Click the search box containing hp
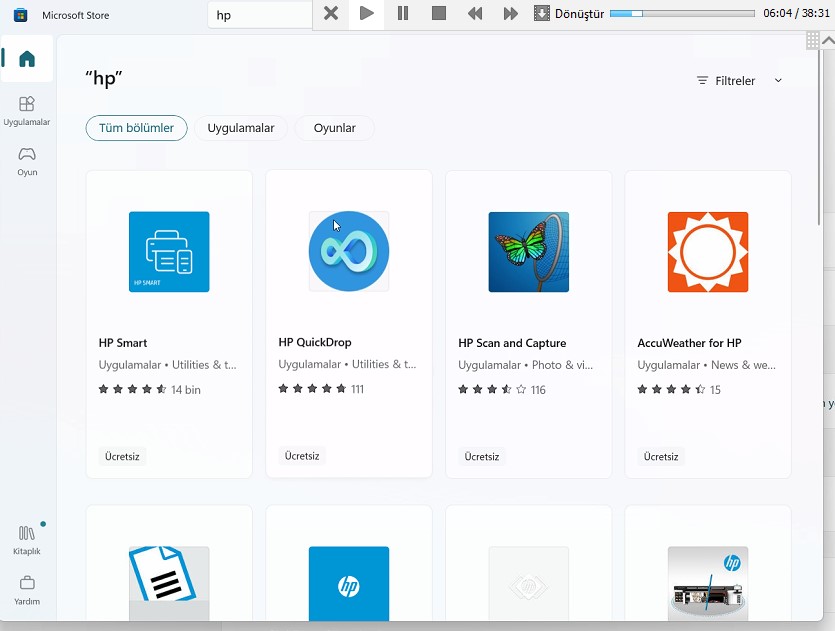Screen dimensions: 835x631 [260, 15]
